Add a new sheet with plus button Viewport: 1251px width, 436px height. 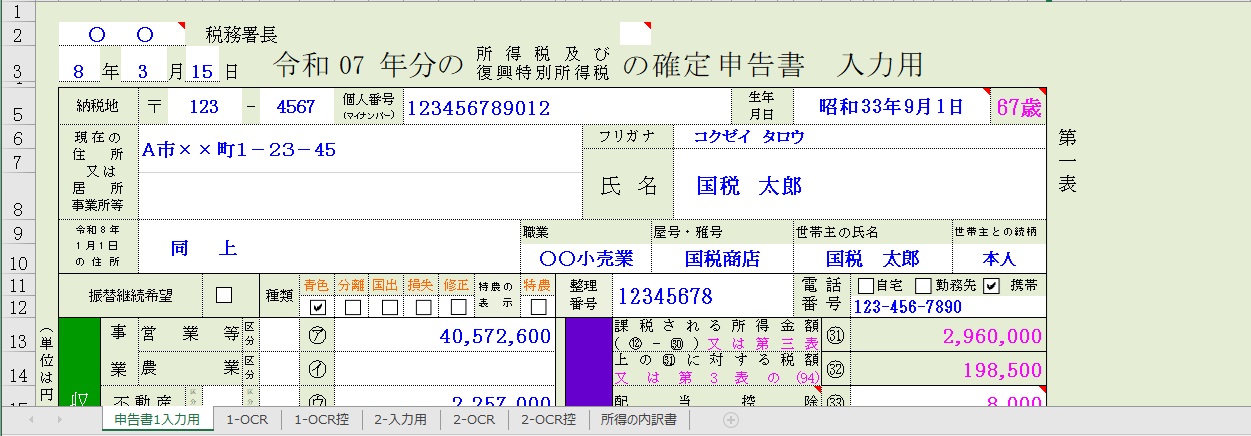[x=730, y=420]
